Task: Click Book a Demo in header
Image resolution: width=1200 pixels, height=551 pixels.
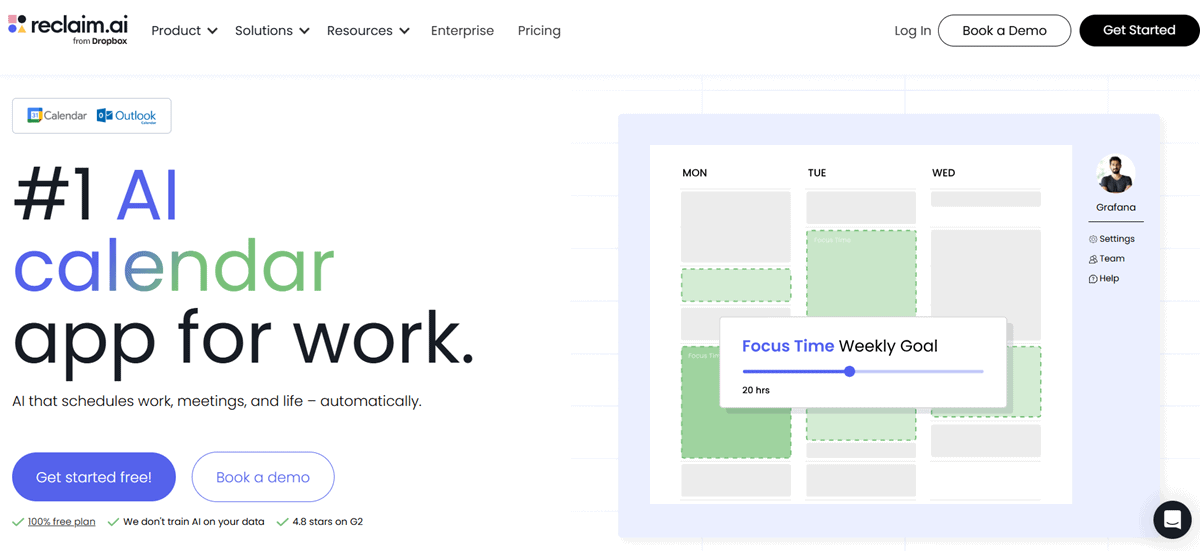Action: 1004,30
